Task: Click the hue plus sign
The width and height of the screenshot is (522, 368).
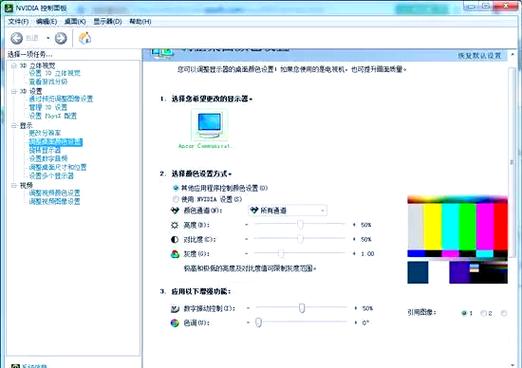Action: point(356,323)
